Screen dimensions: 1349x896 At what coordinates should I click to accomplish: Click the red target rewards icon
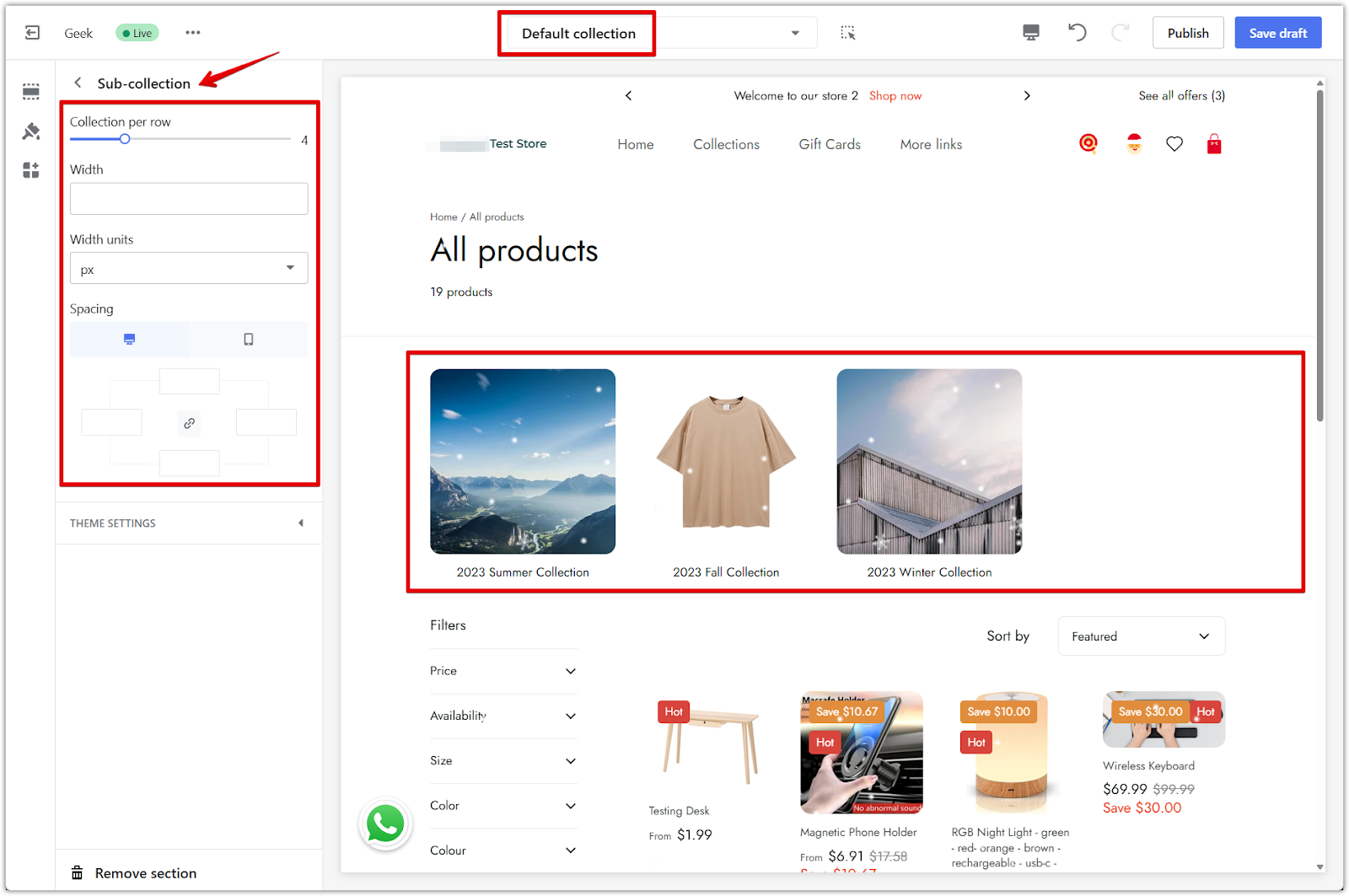[1088, 143]
